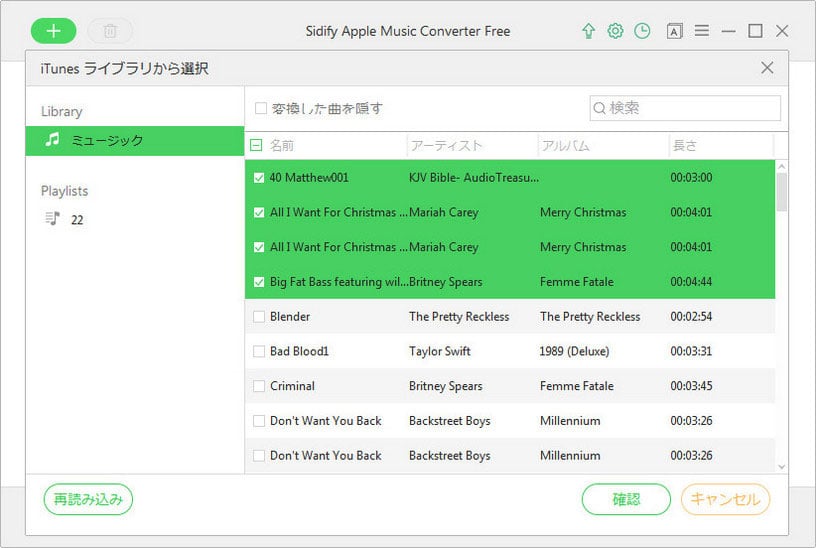816x548 pixels.
Task: Toggle the 変換した曲を隠す checkbox
Action: click(x=261, y=108)
